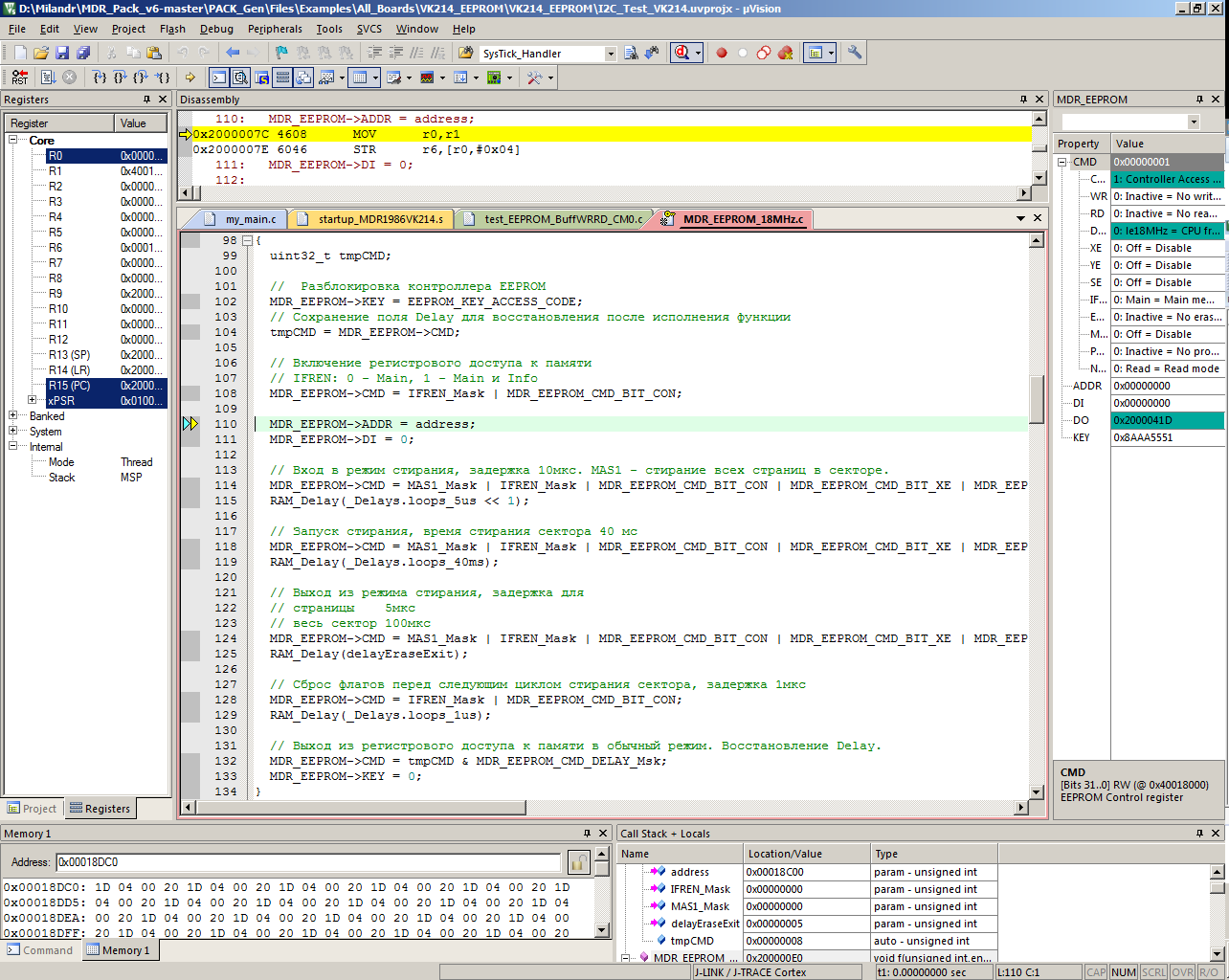Toggle the Registers Window toolbar button
This screenshot has height=980, width=1229.
click(x=282, y=78)
